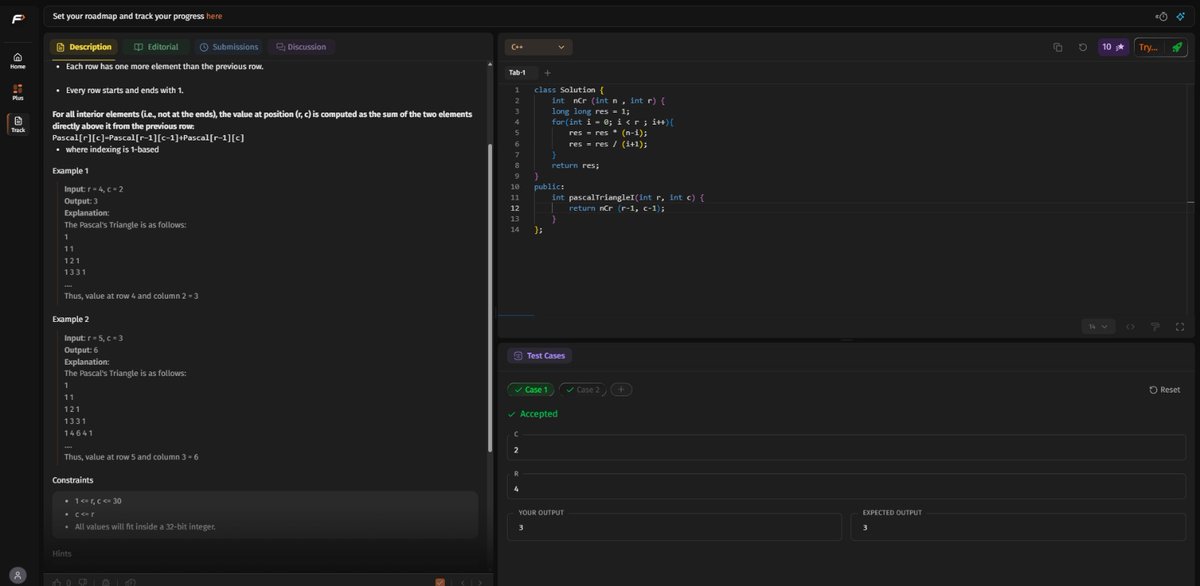Screen dimensions: 1200x586
Task: Click the code brackets icon under editor
Action: point(1130,327)
